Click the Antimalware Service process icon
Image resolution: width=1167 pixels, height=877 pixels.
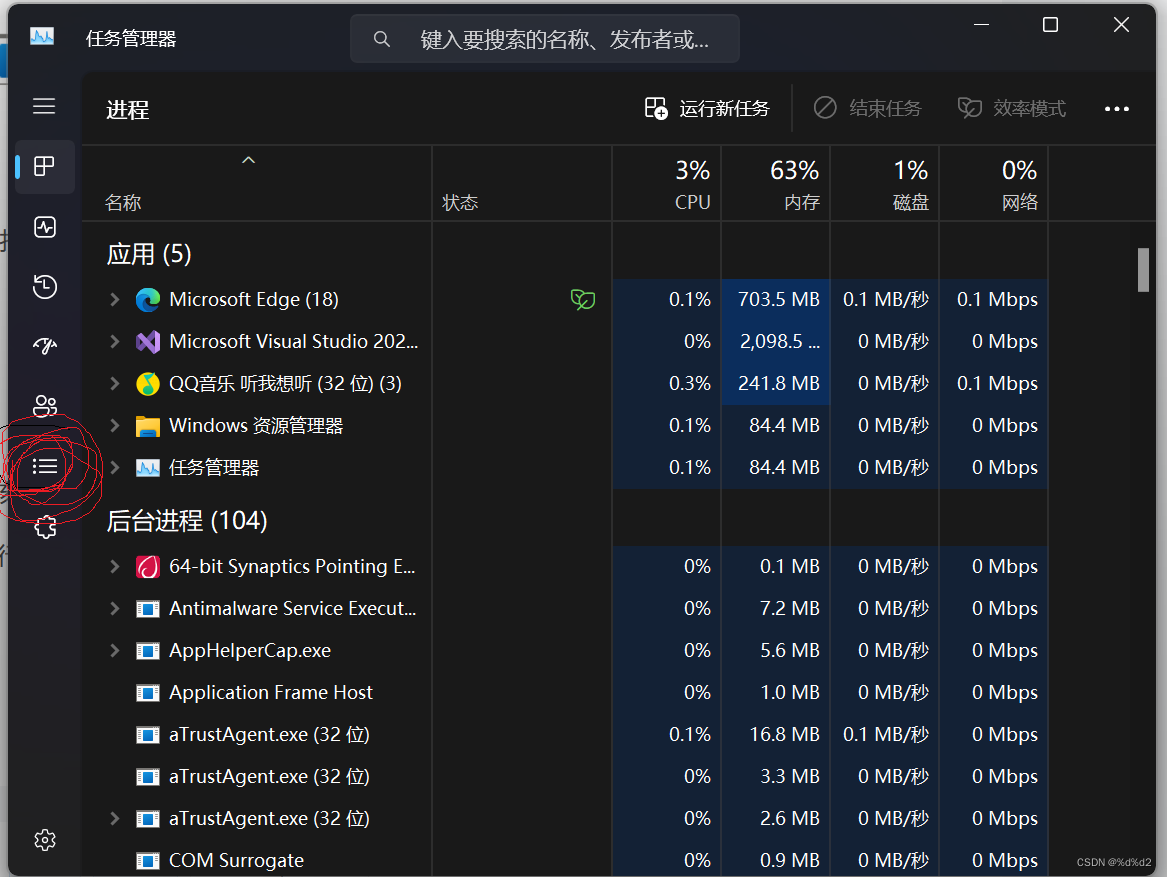[148, 610]
